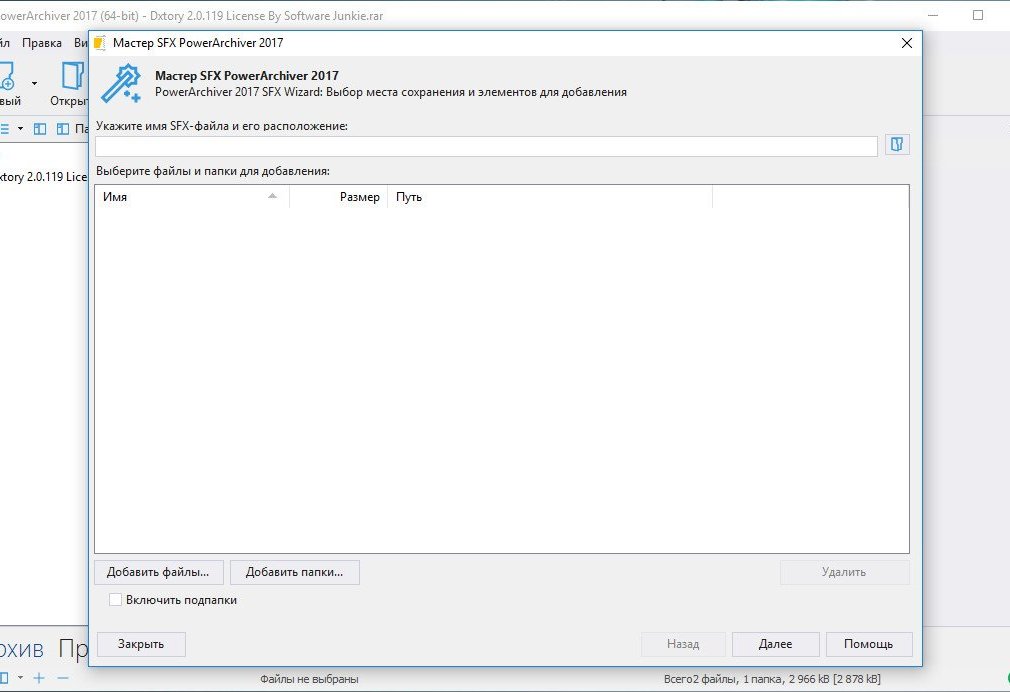The width and height of the screenshot is (1010, 692).
Task: Sort the list by the 'Путь' column header
Action: 550,197
